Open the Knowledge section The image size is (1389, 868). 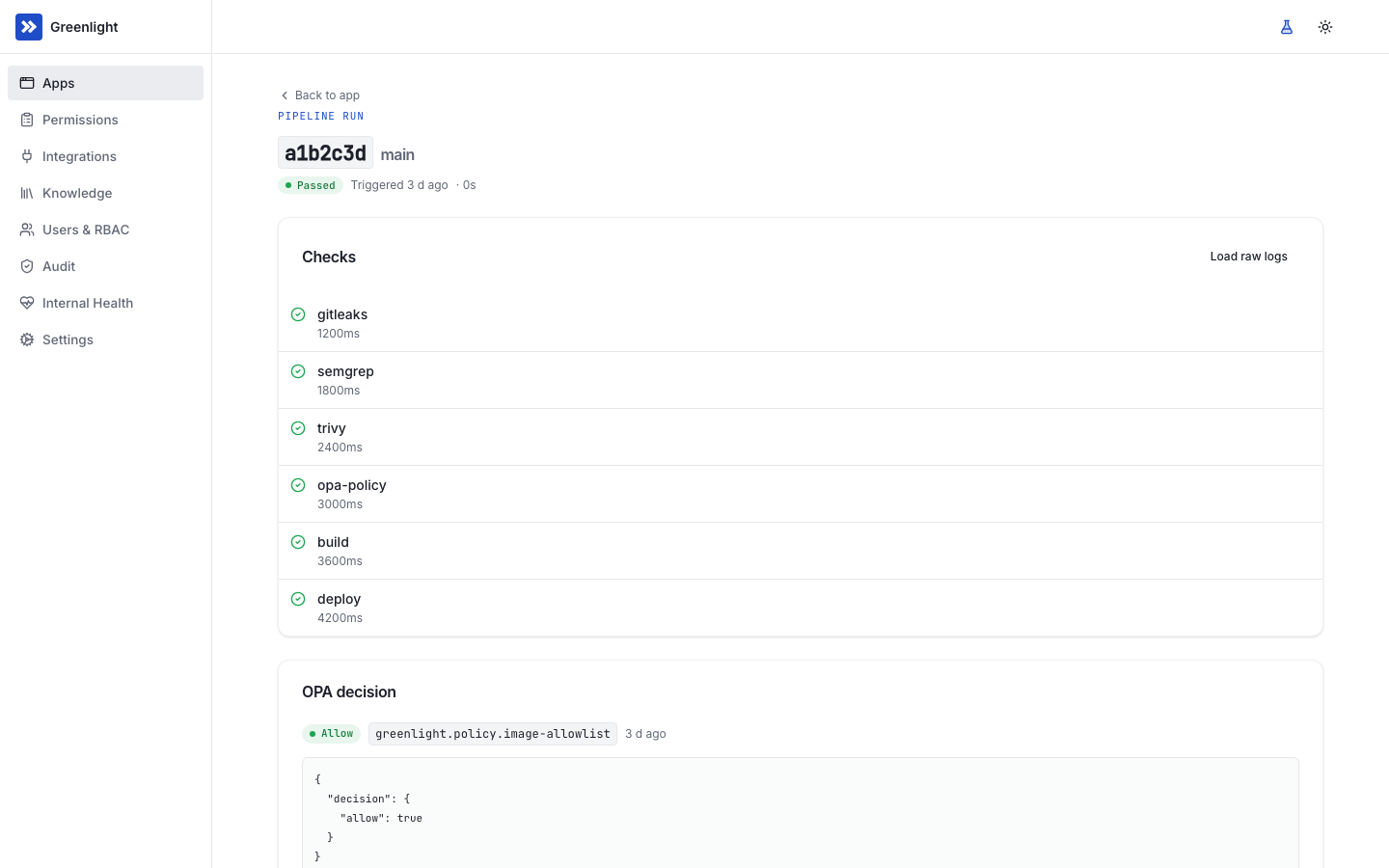[105, 193]
